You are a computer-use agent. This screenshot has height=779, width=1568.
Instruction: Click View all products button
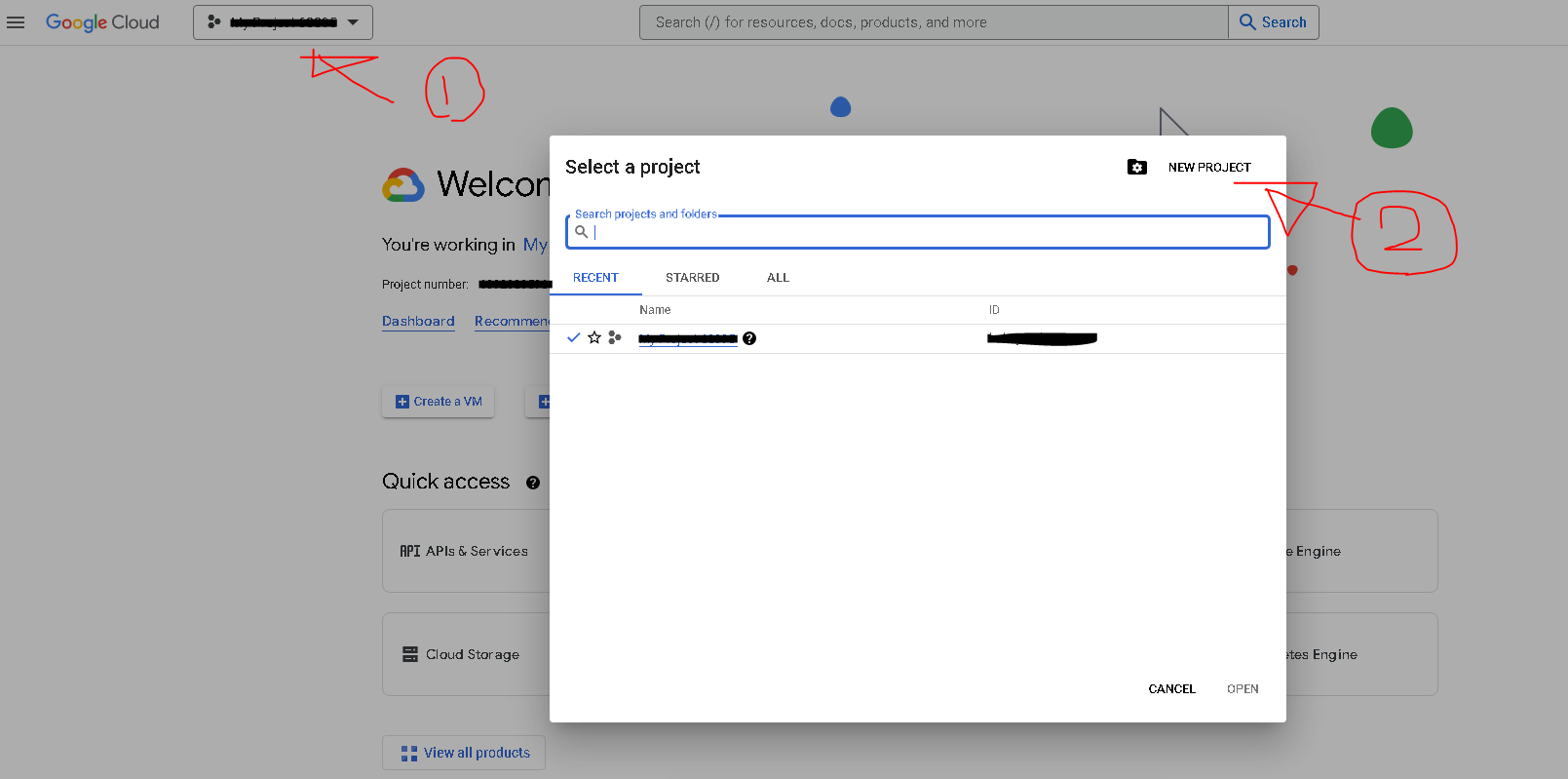tap(464, 753)
